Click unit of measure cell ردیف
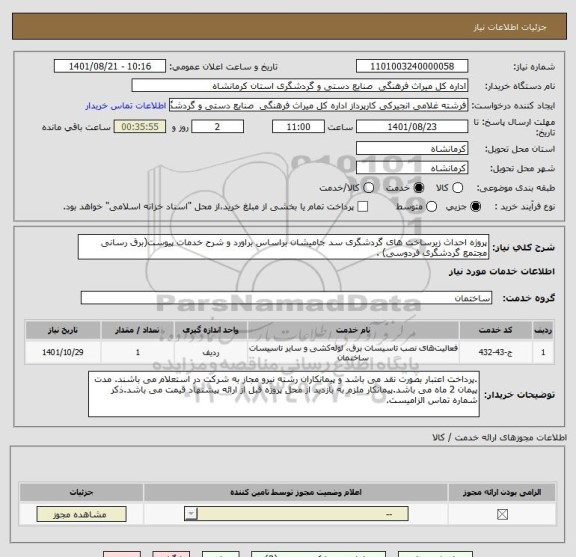This screenshot has height=557, width=576. (x=211, y=352)
